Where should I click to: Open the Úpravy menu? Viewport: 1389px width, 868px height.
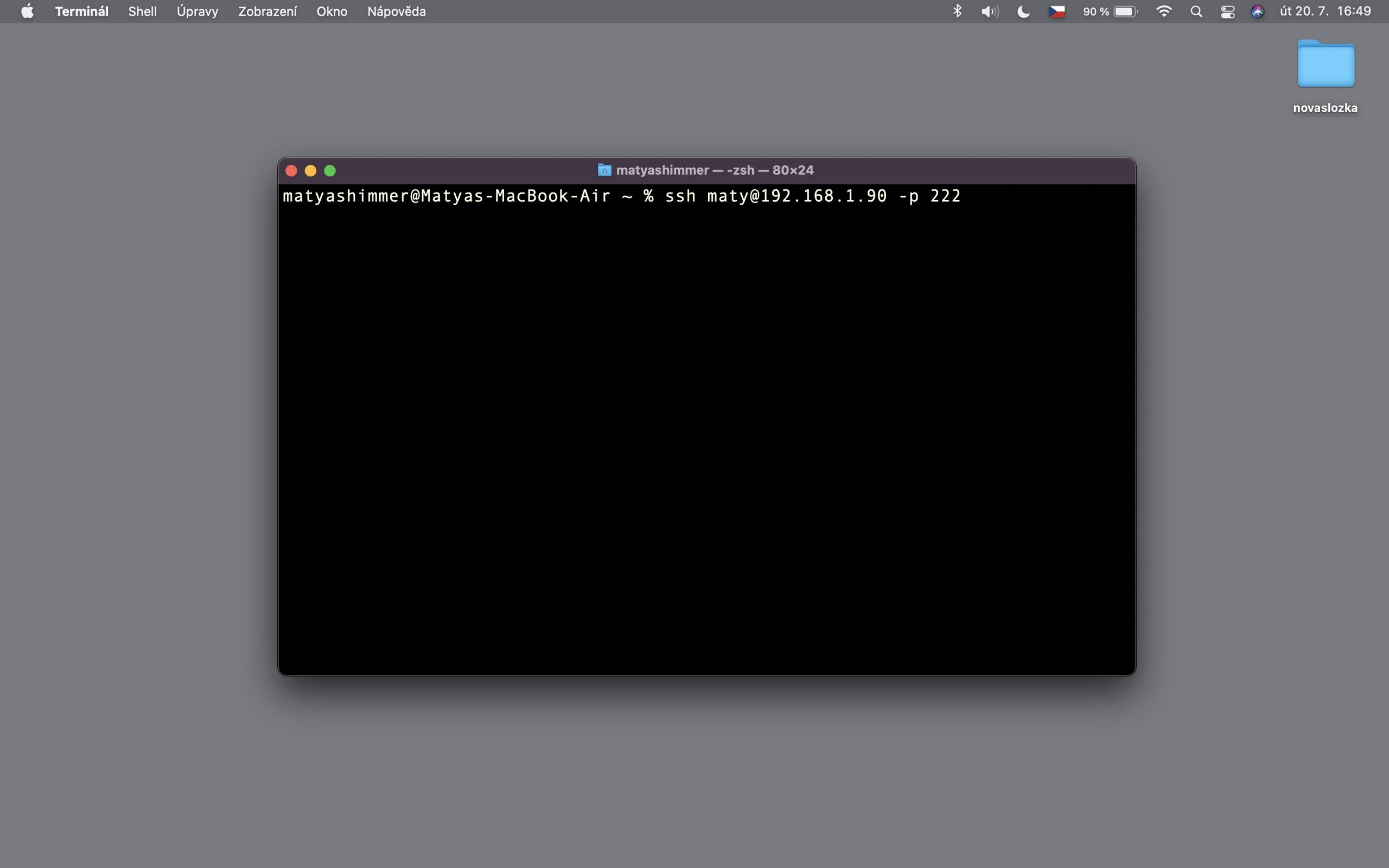click(197, 11)
